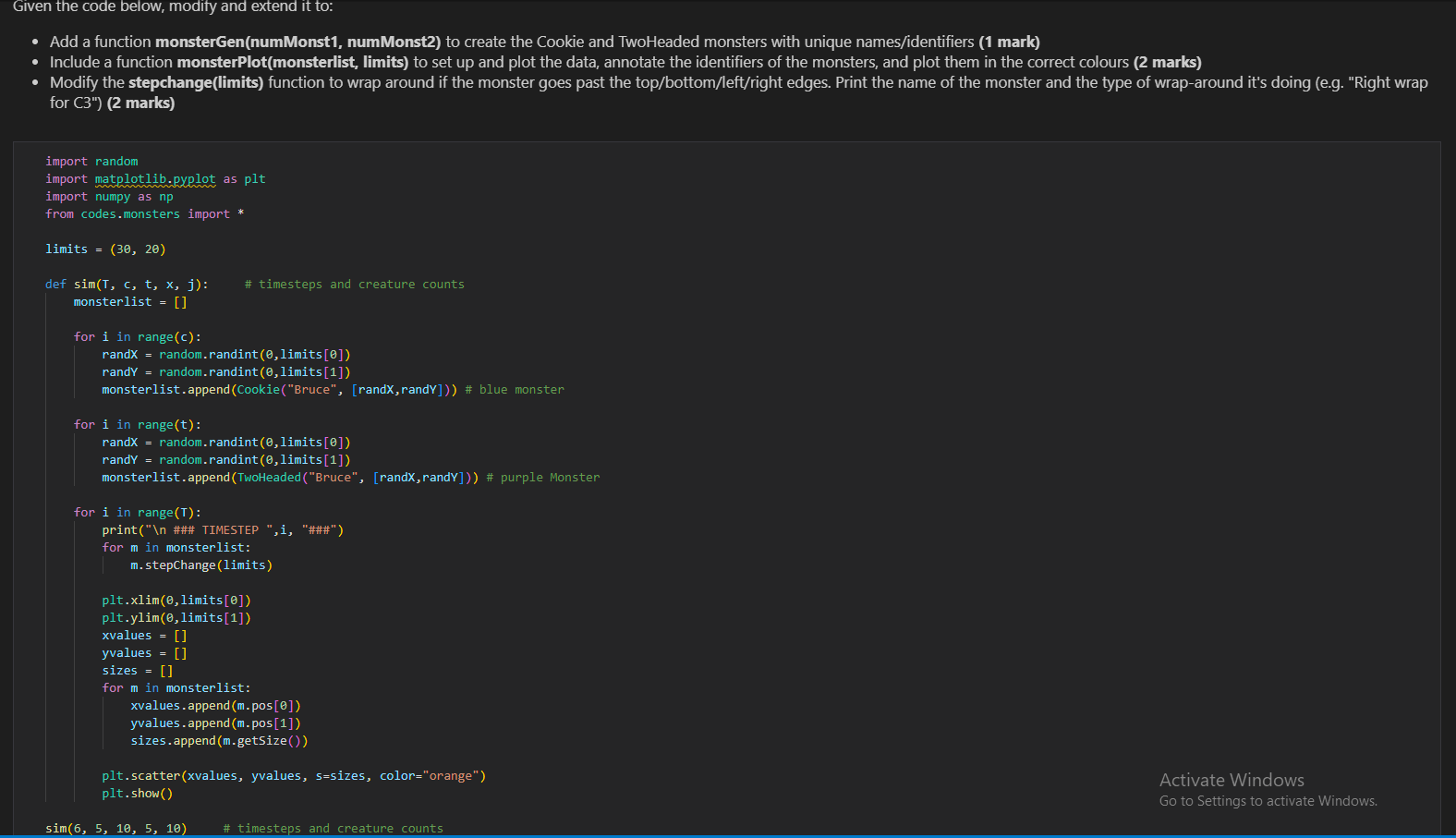Click the "m.stepChange(limits)" call

click(x=201, y=565)
